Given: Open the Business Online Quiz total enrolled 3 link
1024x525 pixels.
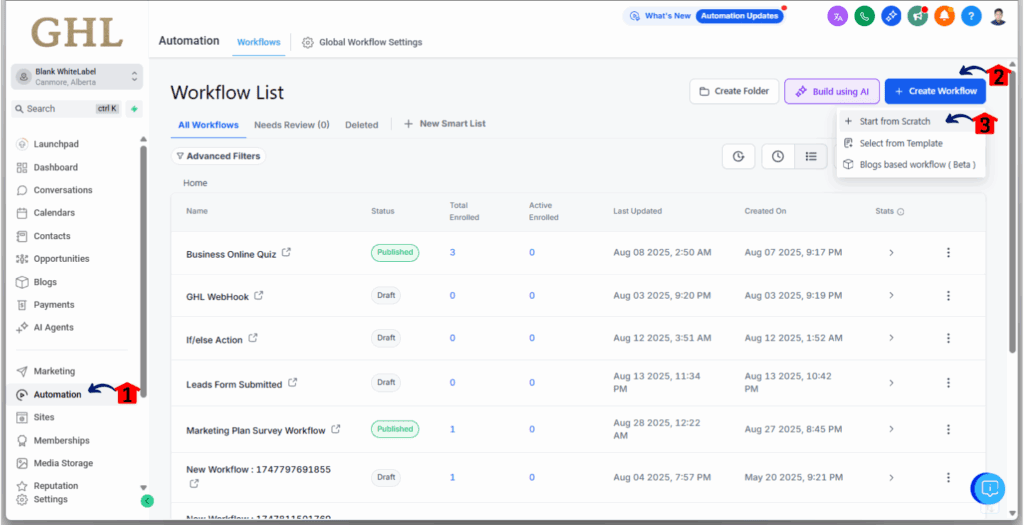Looking at the screenshot, I should [453, 252].
